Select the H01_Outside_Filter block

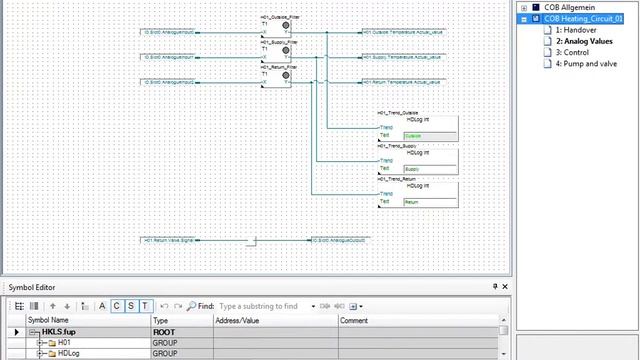[x=276, y=28]
